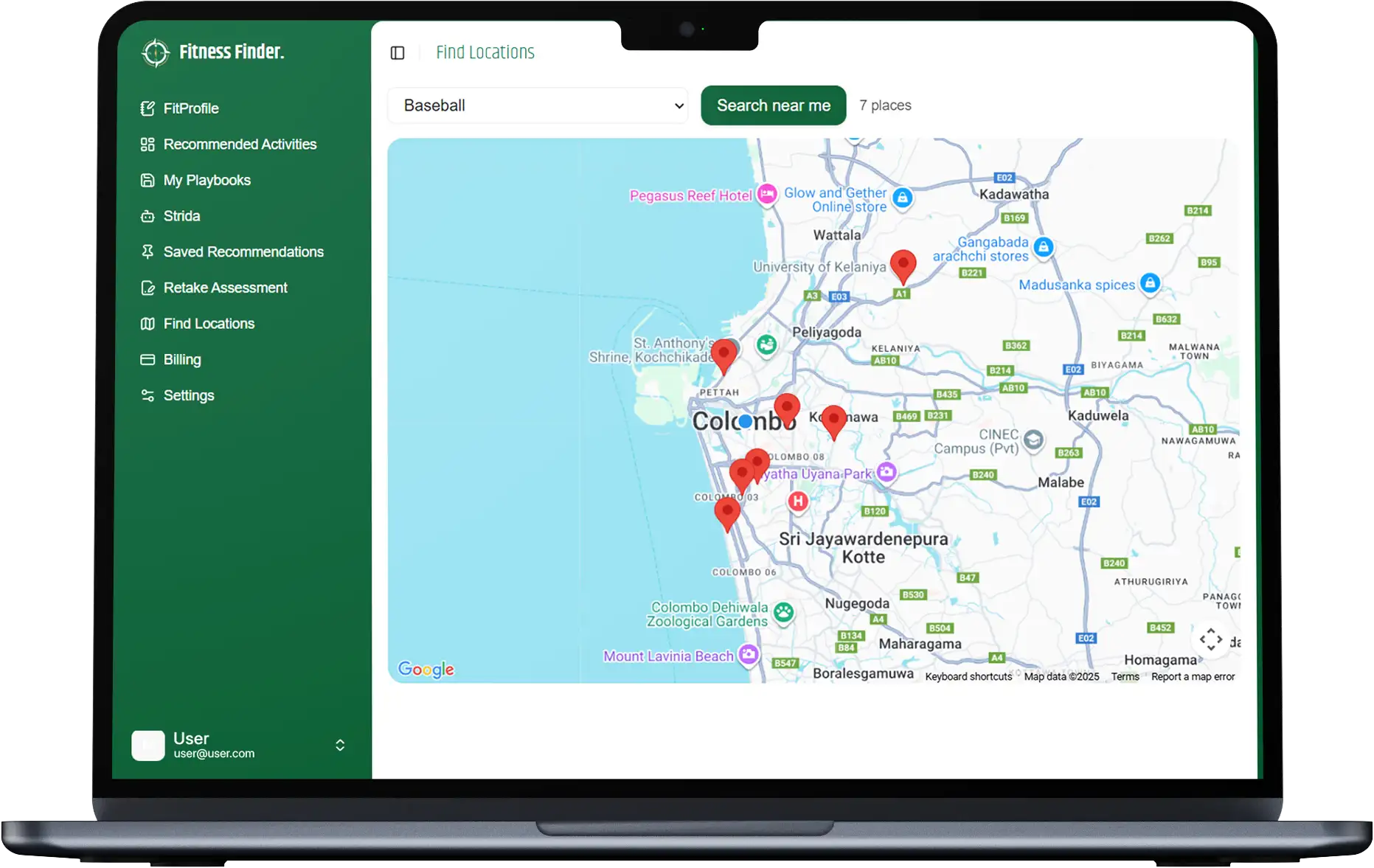Viewport: 1374px width, 868px height.
Task: Click the Search near me button
Action: pos(774,105)
